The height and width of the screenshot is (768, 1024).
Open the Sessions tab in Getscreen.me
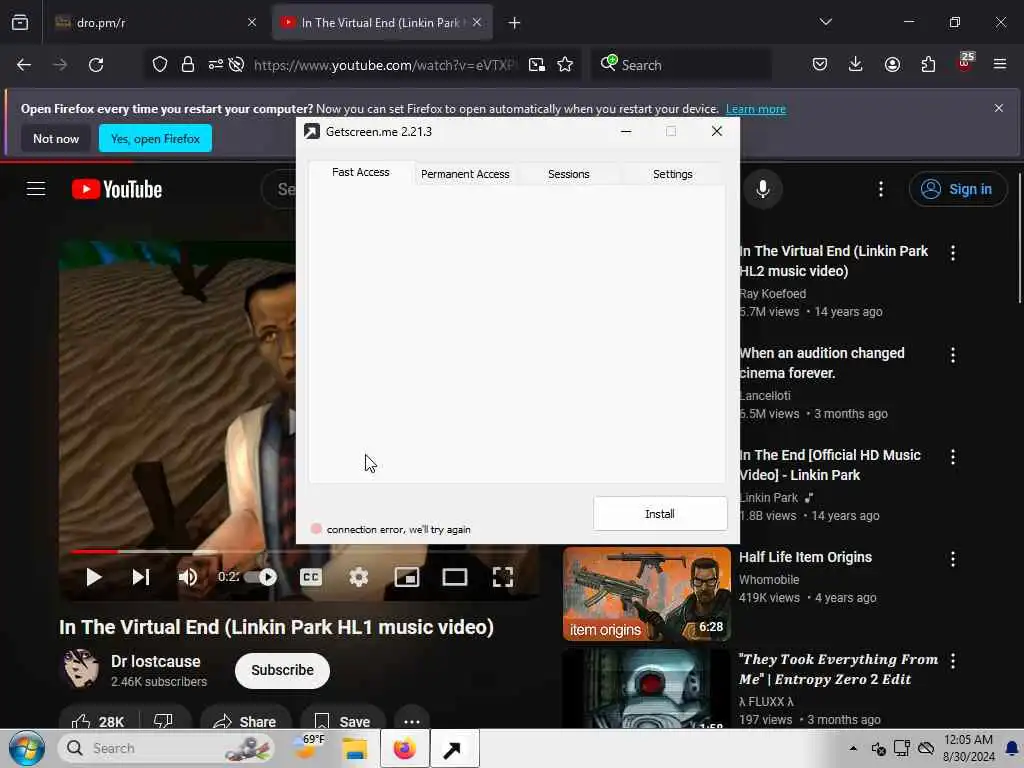pyautogui.click(x=568, y=174)
